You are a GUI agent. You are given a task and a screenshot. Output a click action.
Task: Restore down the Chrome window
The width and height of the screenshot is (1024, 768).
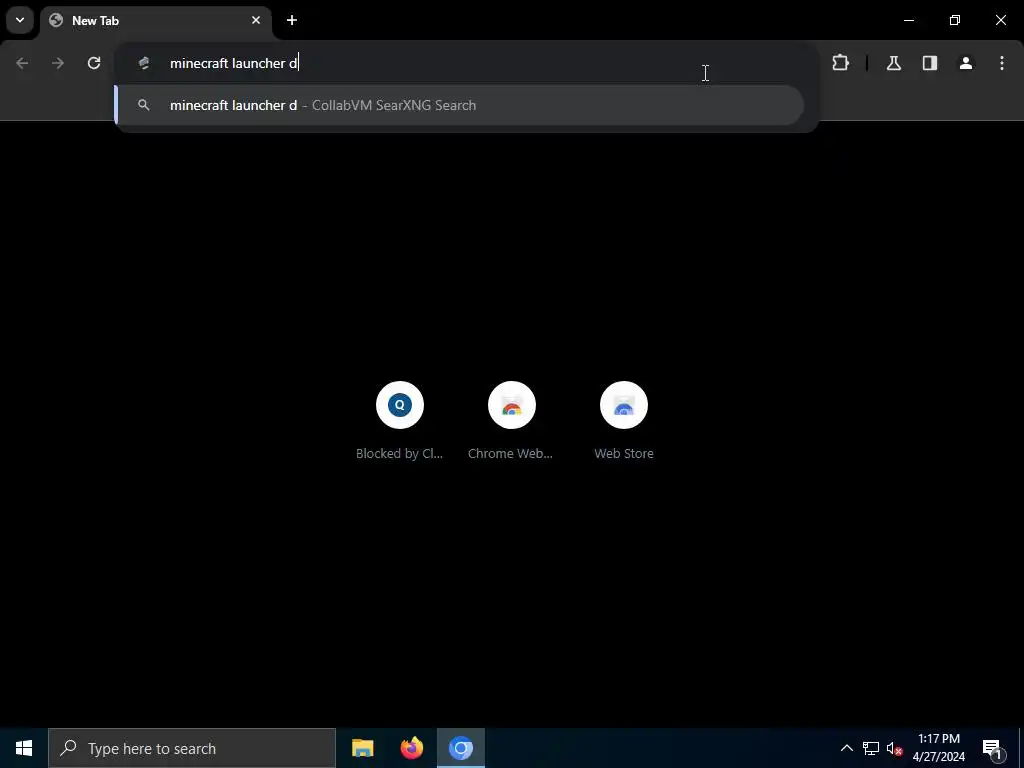pyautogui.click(x=955, y=20)
